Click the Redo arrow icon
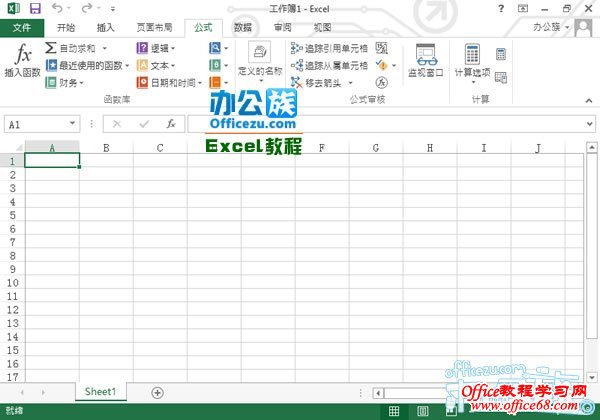 click(x=87, y=8)
